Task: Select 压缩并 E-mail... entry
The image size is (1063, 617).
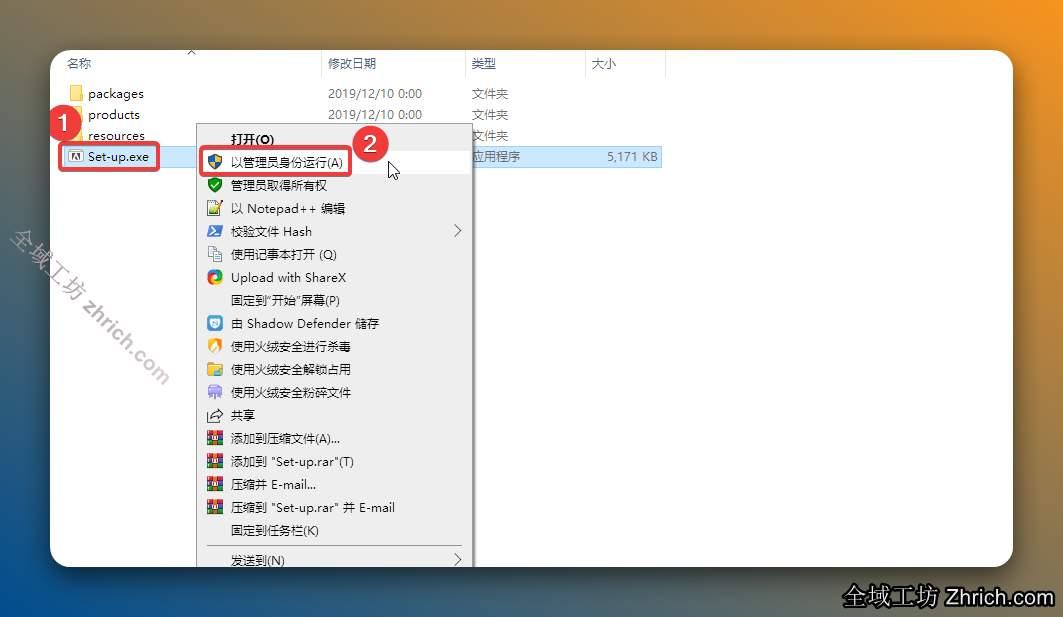Action: (x=335, y=485)
